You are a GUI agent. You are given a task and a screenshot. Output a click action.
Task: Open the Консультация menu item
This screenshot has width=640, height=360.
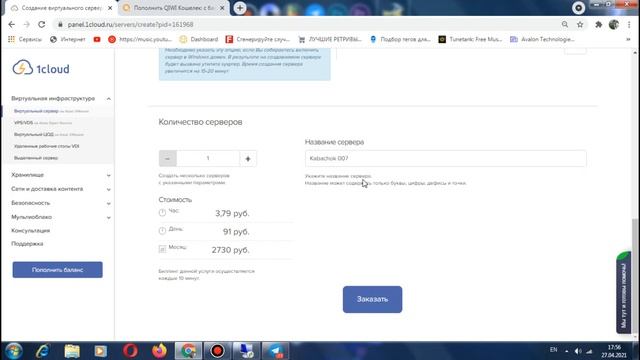(31, 231)
